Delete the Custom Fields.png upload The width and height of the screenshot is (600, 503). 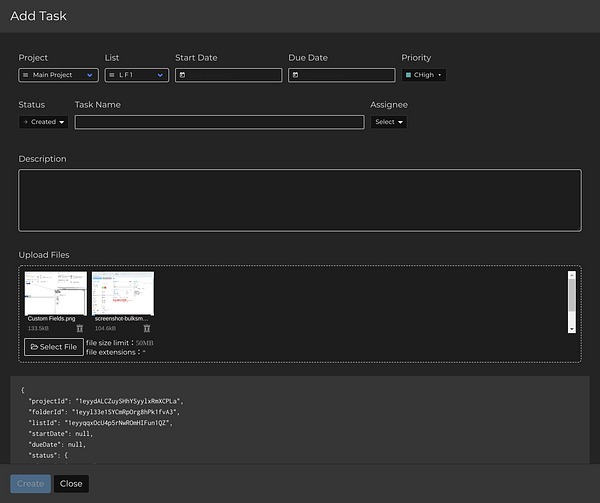click(x=80, y=328)
